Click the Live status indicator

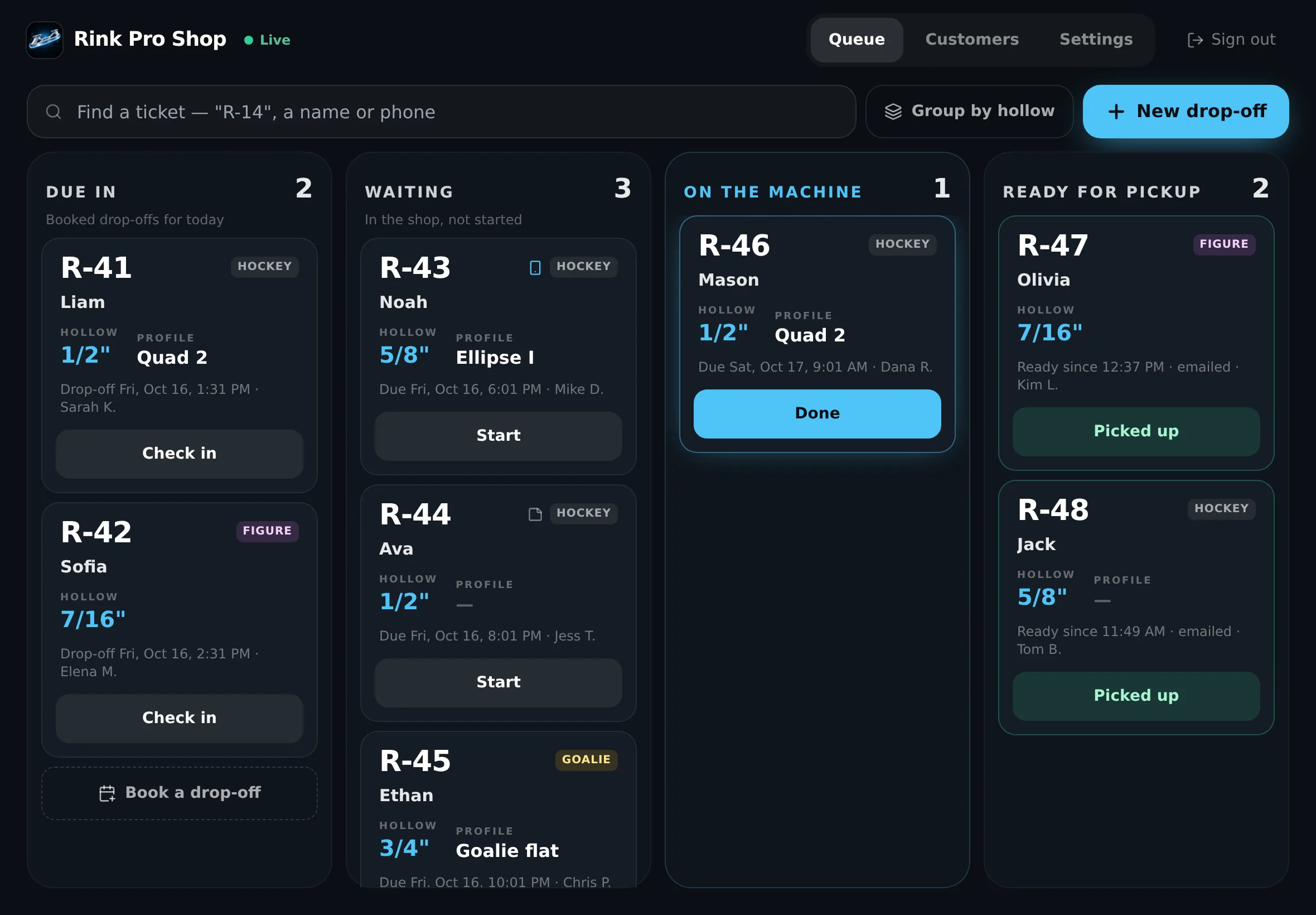coord(268,40)
